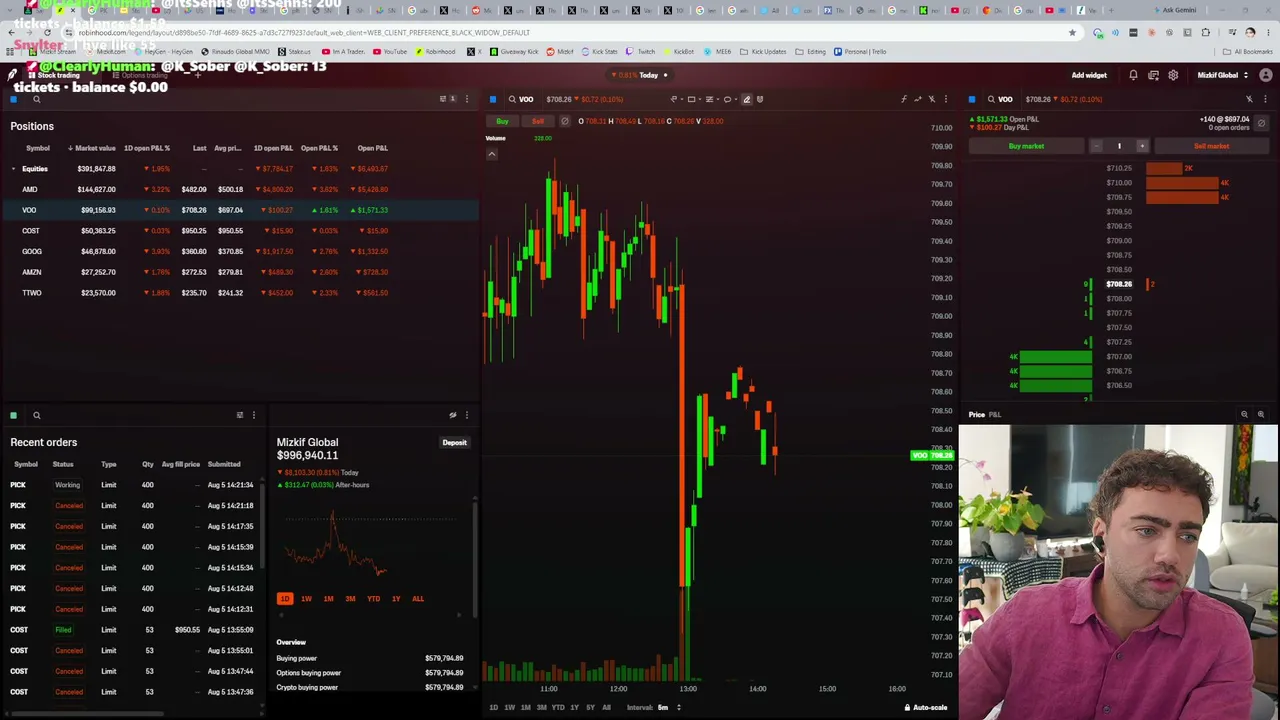Zoom in on the price ladder
1280x720 pixels.
click(x=1260, y=414)
